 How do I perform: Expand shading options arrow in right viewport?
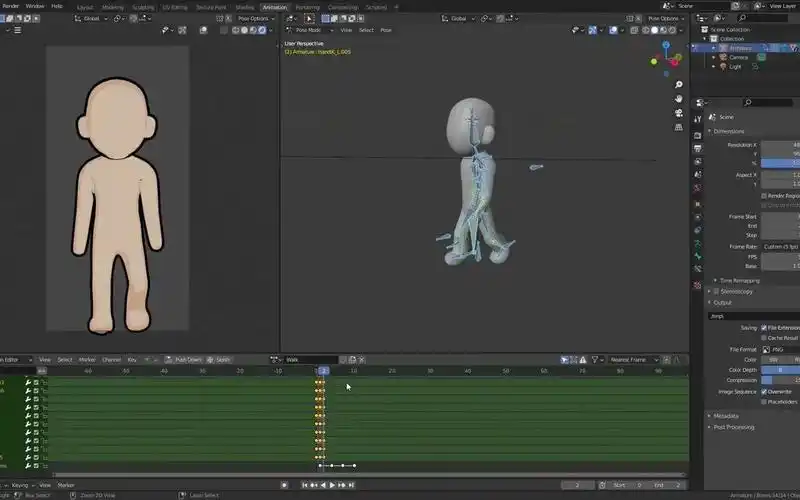coord(681,30)
